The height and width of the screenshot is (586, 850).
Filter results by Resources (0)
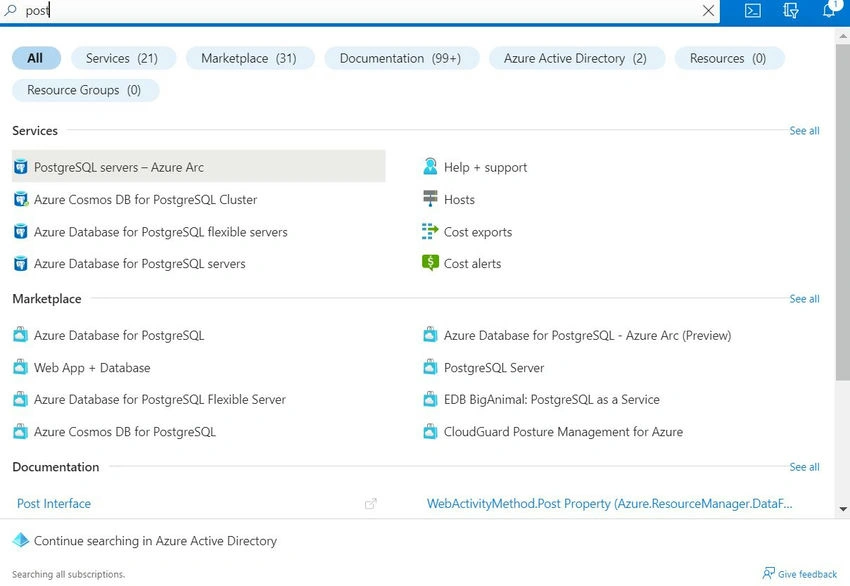coord(729,58)
